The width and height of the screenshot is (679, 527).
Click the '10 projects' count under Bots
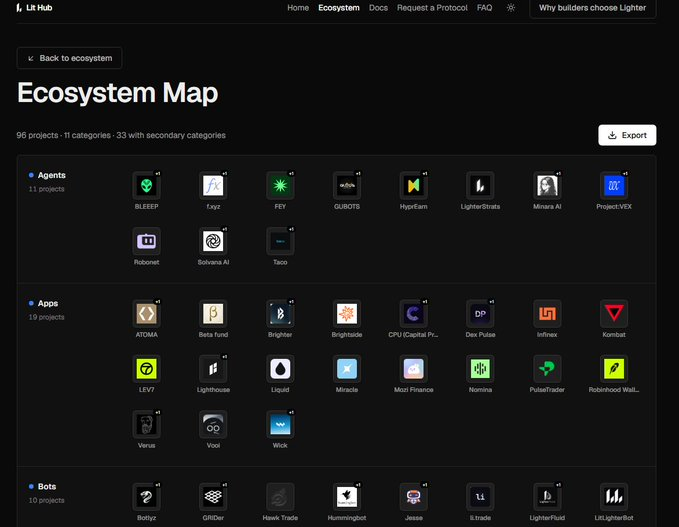coord(46,500)
